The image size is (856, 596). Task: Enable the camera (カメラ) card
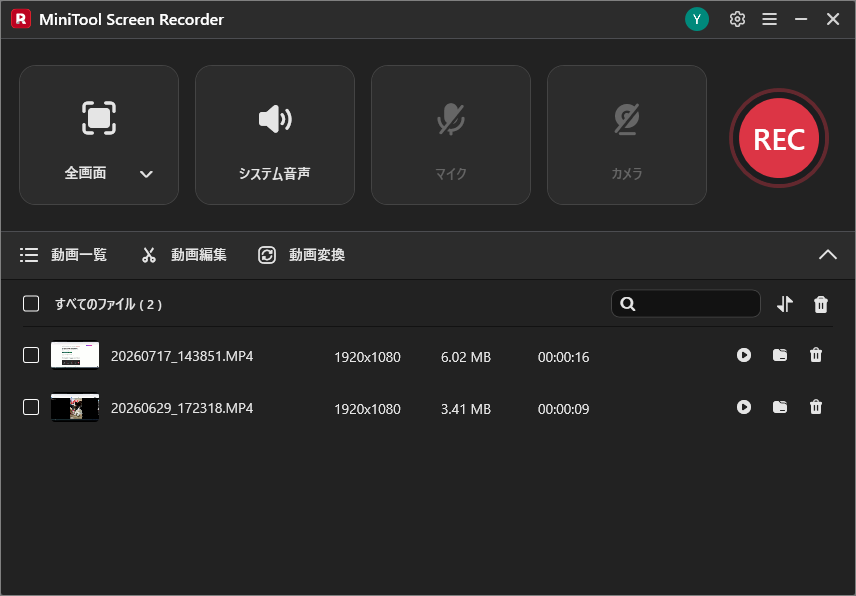pos(627,135)
